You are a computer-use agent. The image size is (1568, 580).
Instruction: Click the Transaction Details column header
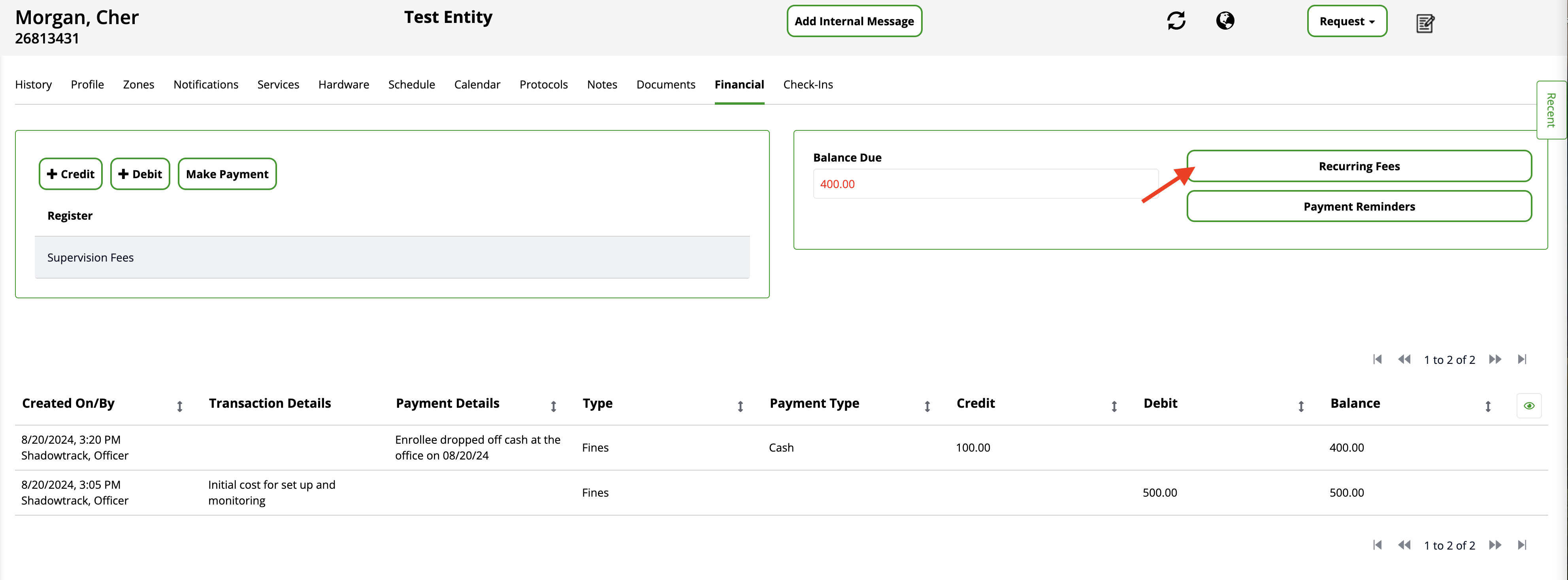pos(269,403)
